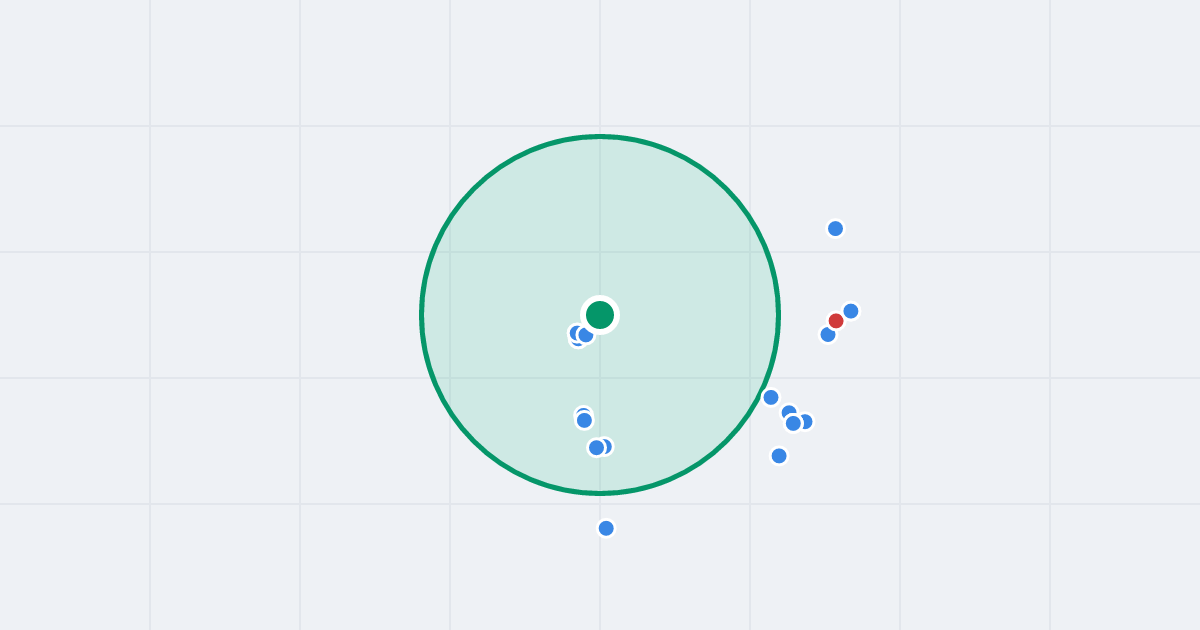The image size is (1200, 630).
Task: Select the topmost blue dot on the map
Action: 835,228
